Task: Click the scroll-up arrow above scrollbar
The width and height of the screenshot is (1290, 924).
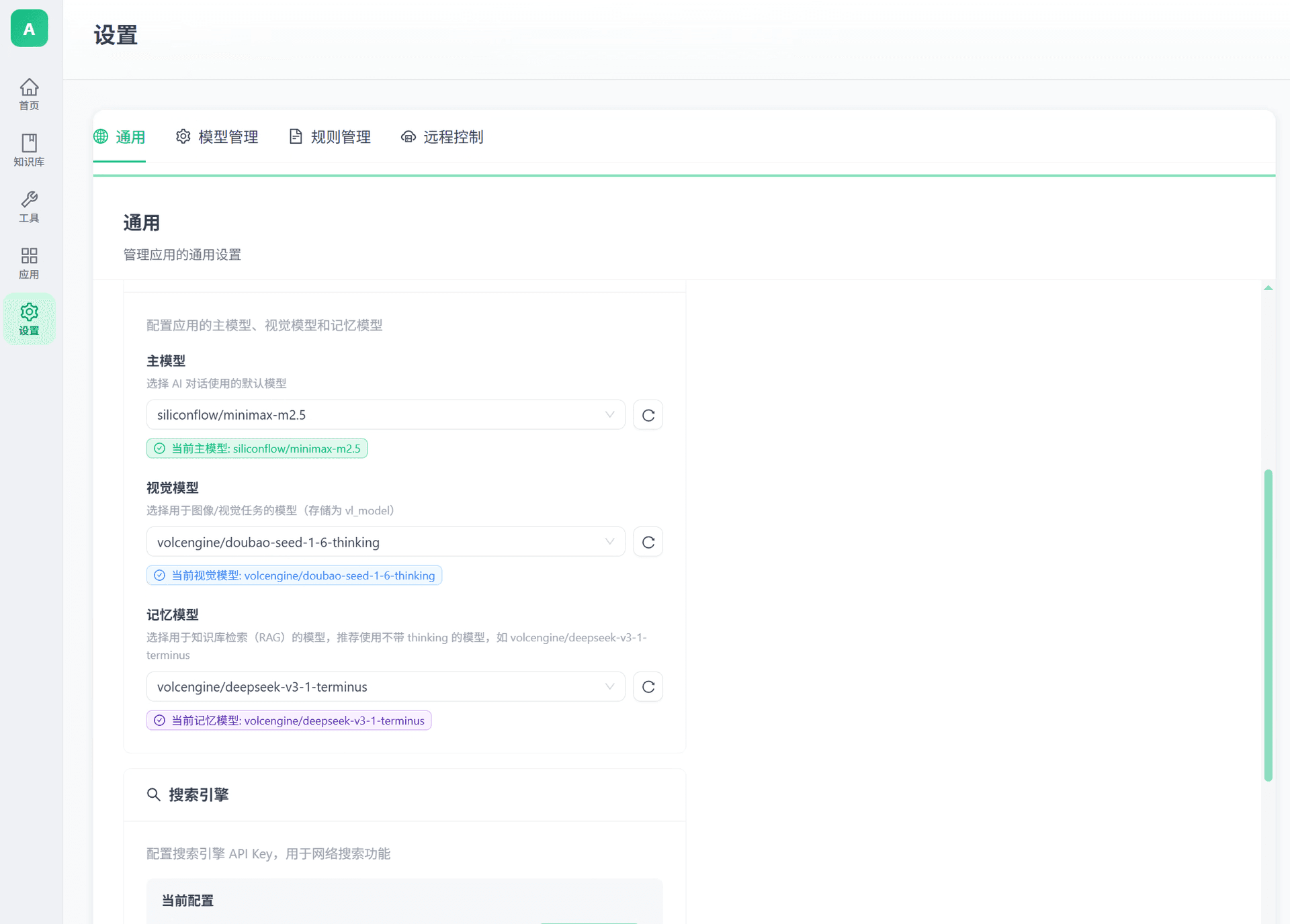Action: click(x=1268, y=288)
